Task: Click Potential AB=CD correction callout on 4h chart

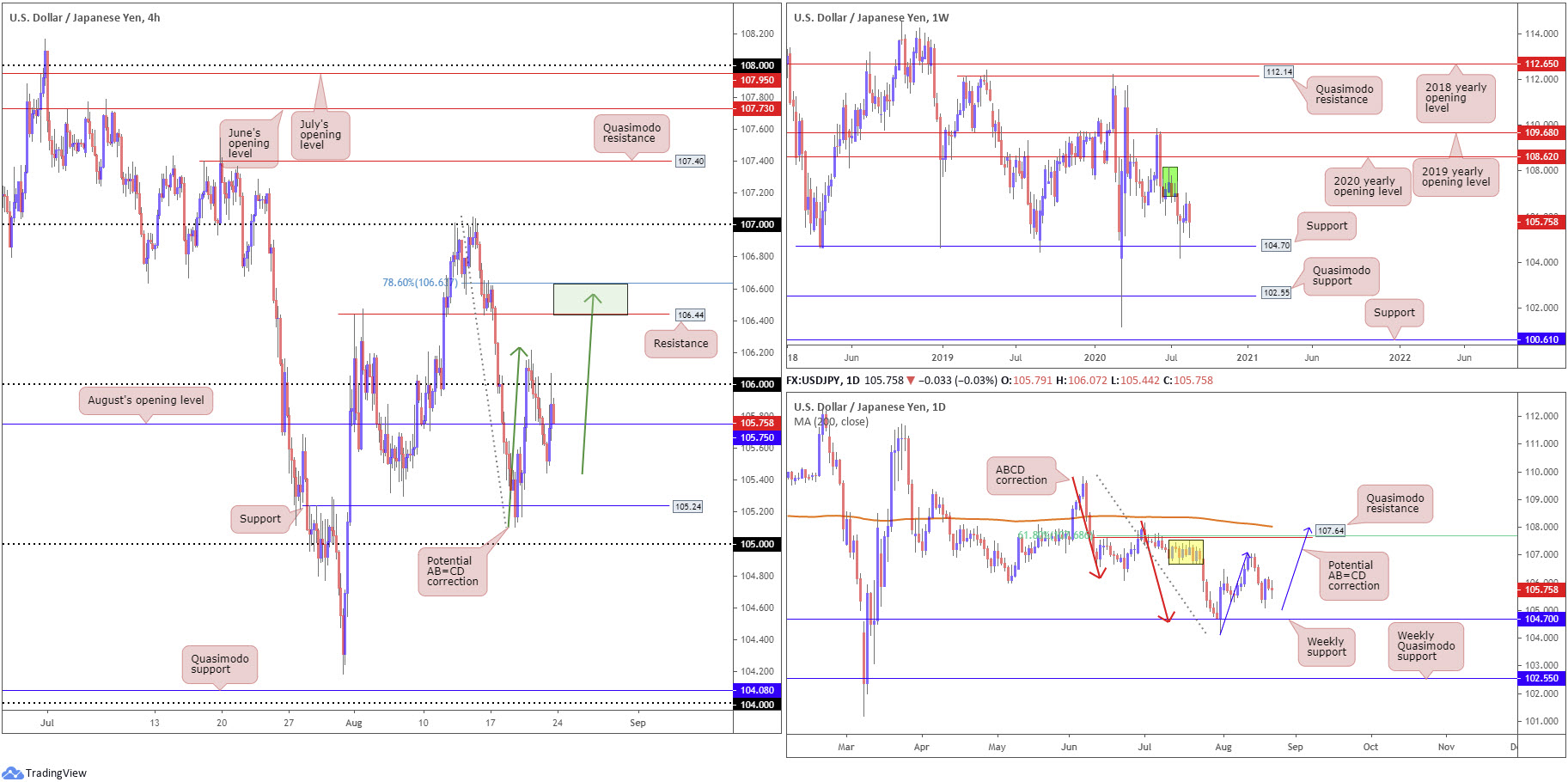Action: click(452, 571)
